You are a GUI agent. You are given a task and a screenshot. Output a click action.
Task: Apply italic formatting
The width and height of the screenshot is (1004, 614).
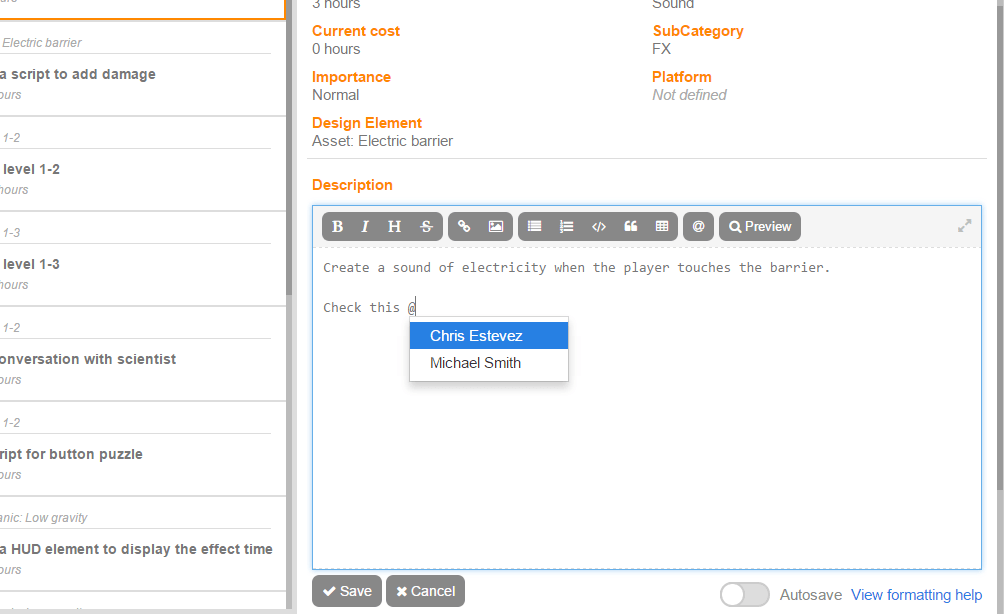point(365,227)
